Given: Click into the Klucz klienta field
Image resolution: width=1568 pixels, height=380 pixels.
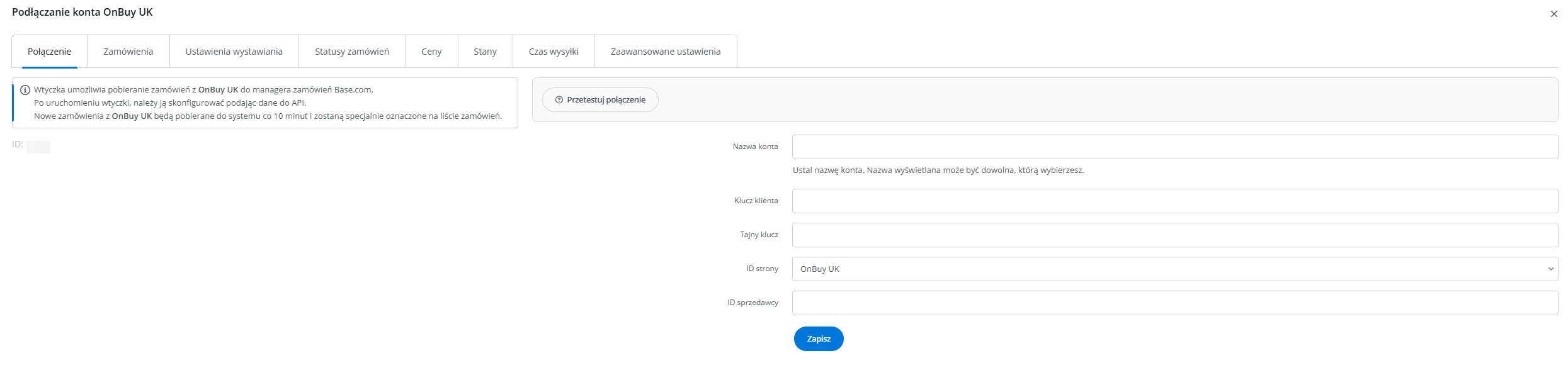Looking at the screenshot, I should click(x=1174, y=201).
